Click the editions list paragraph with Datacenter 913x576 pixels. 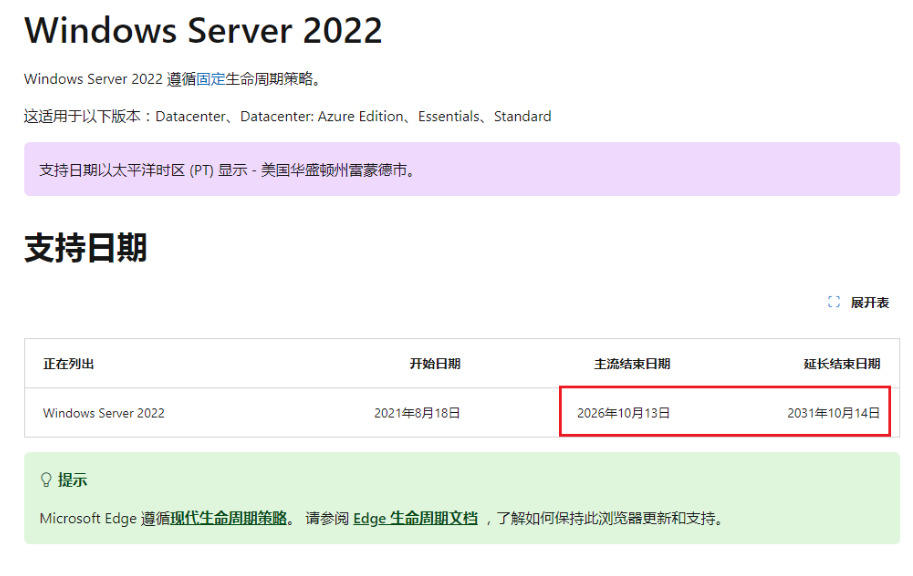(x=287, y=116)
